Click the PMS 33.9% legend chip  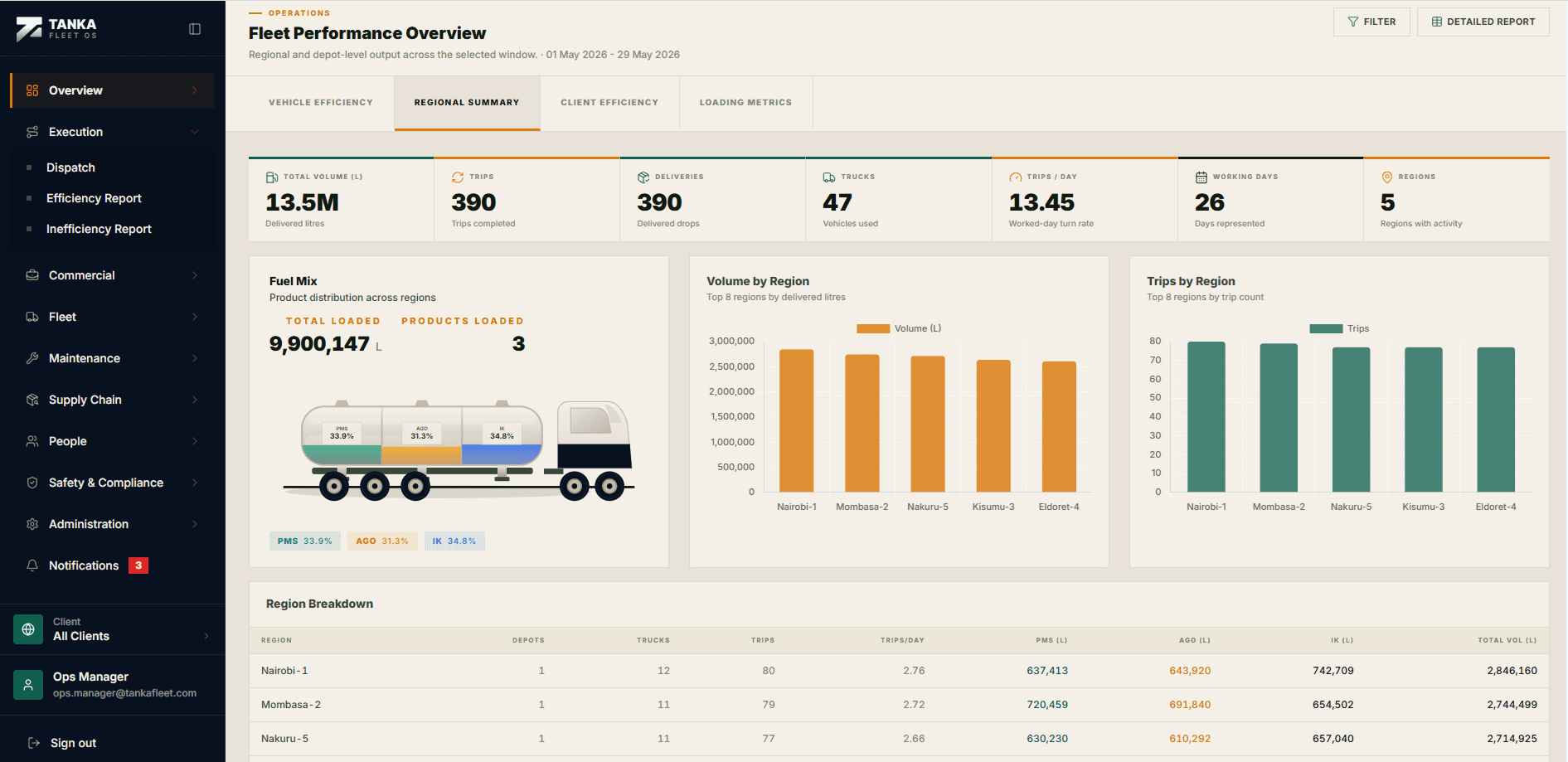pos(304,541)
